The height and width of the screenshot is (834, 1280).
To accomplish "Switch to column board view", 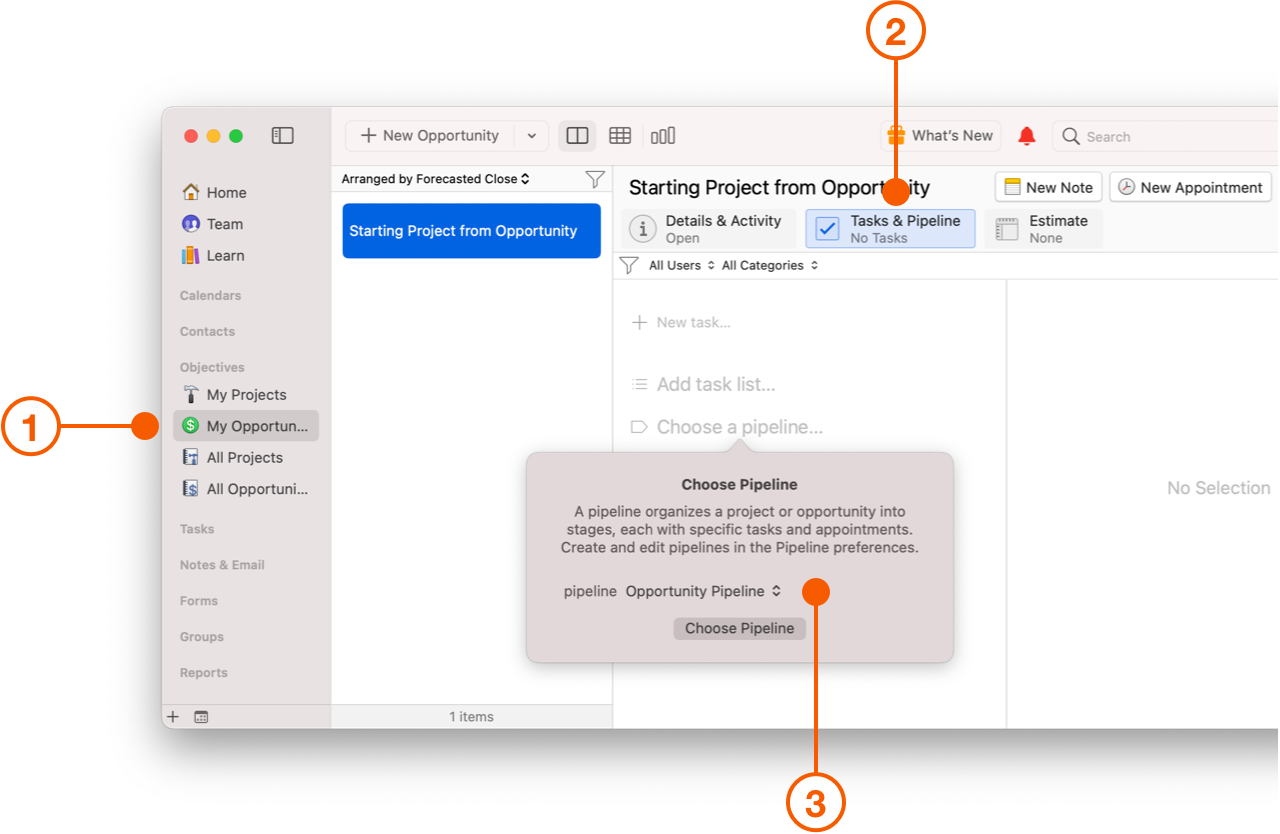I will click(x=663, y=136).
